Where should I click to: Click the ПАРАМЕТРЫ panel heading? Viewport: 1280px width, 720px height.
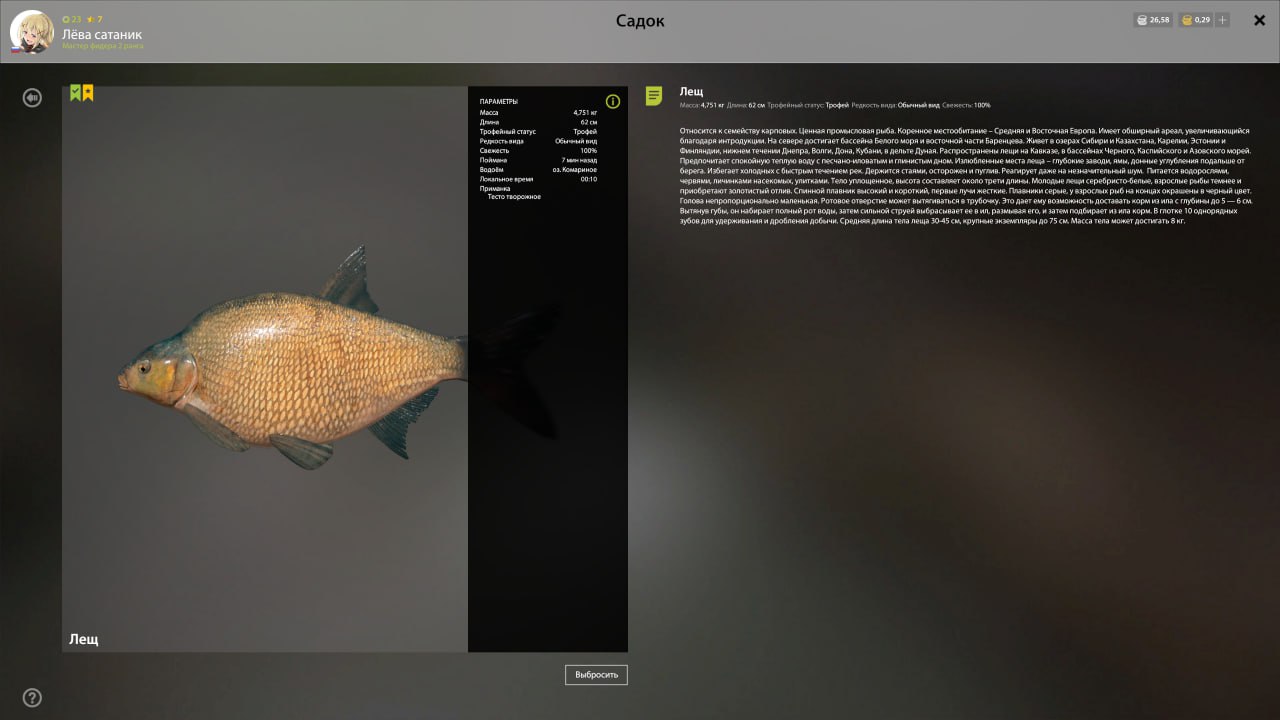pos(499,102)
